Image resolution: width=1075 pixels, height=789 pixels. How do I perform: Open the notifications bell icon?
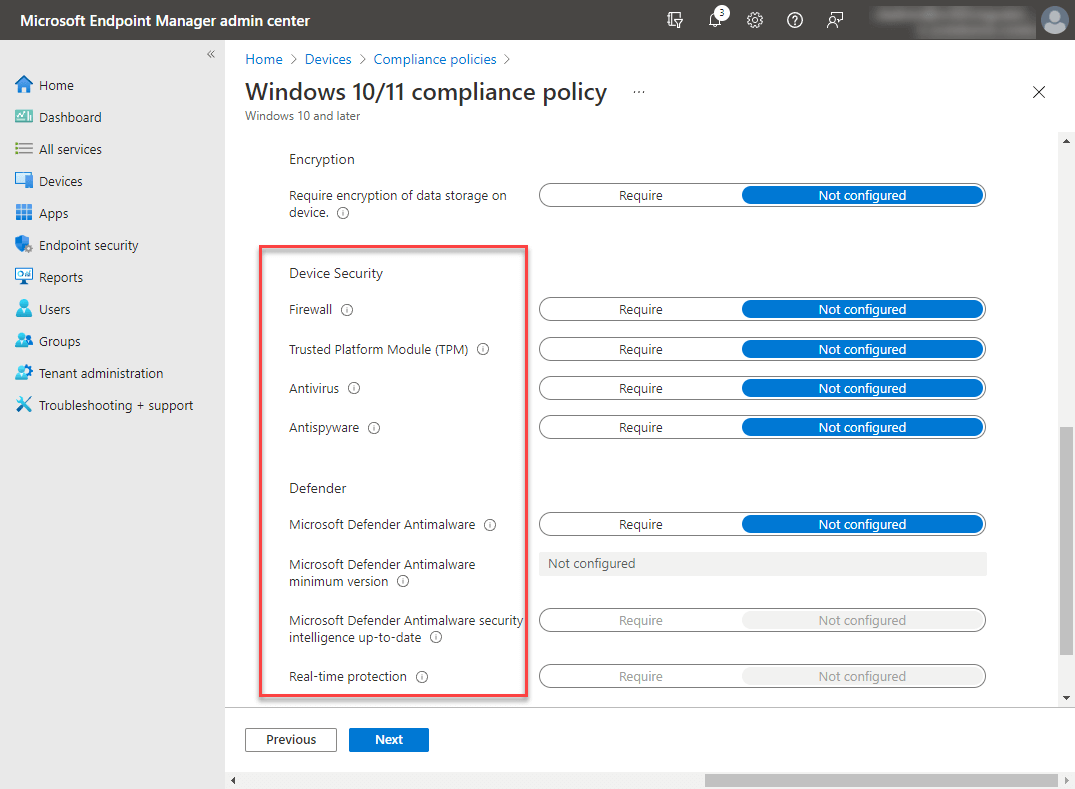point(716,19)
